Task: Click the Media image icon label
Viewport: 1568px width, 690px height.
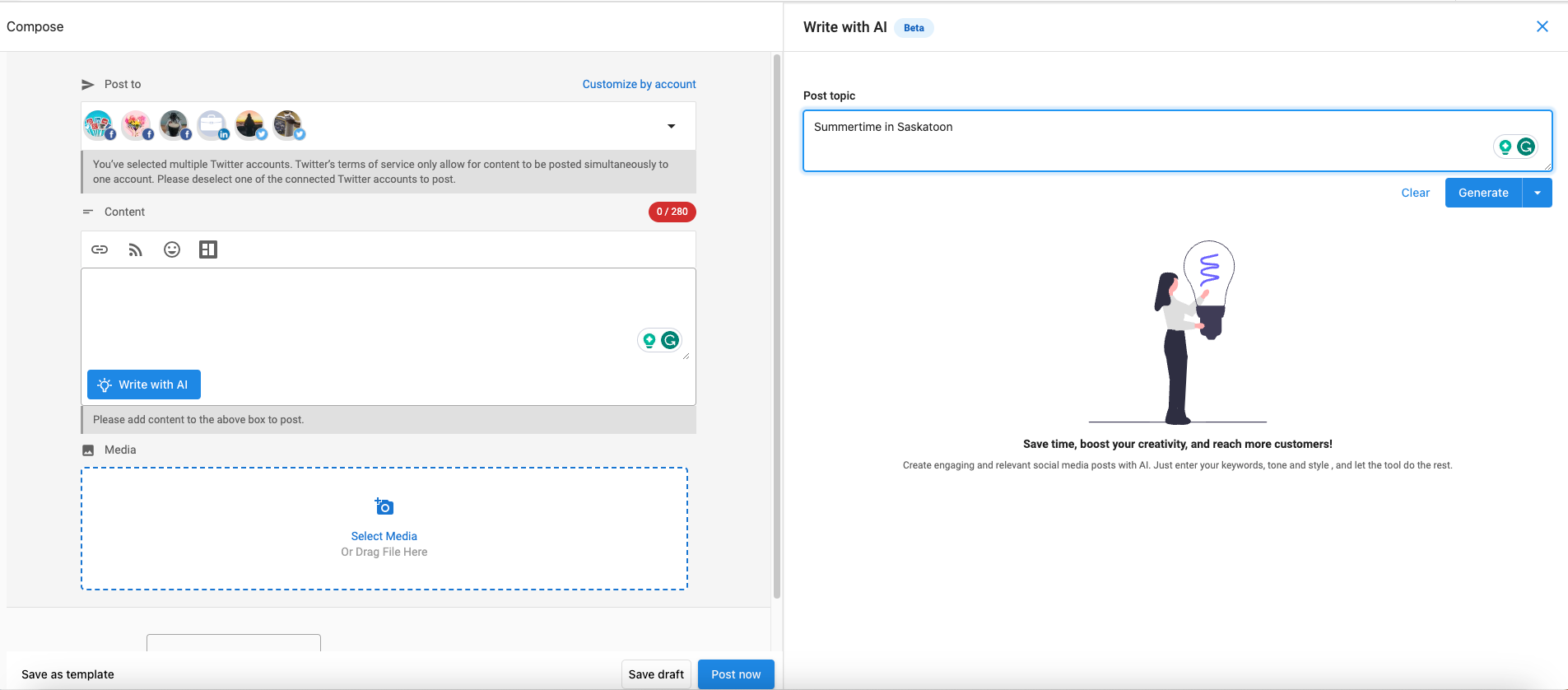Action: [x=88, y=450]
